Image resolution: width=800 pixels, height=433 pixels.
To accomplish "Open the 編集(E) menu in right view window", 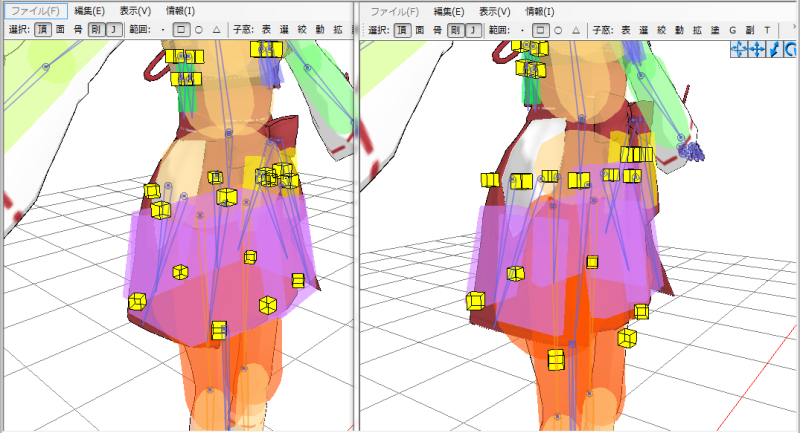I will pos(448,11).
